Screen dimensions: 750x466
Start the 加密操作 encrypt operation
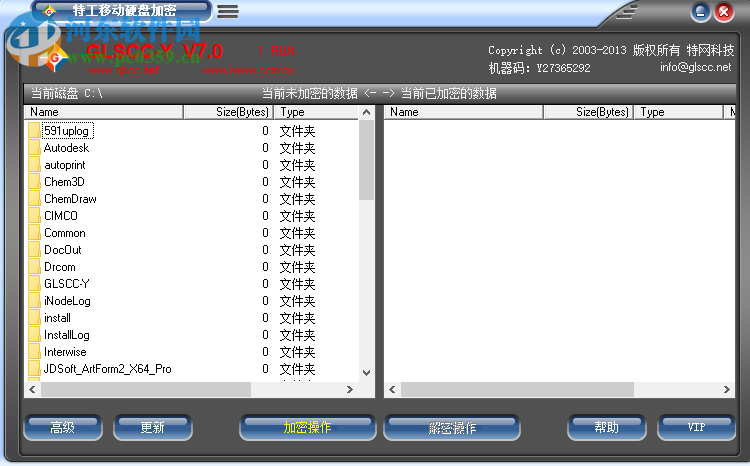(307, 427)
